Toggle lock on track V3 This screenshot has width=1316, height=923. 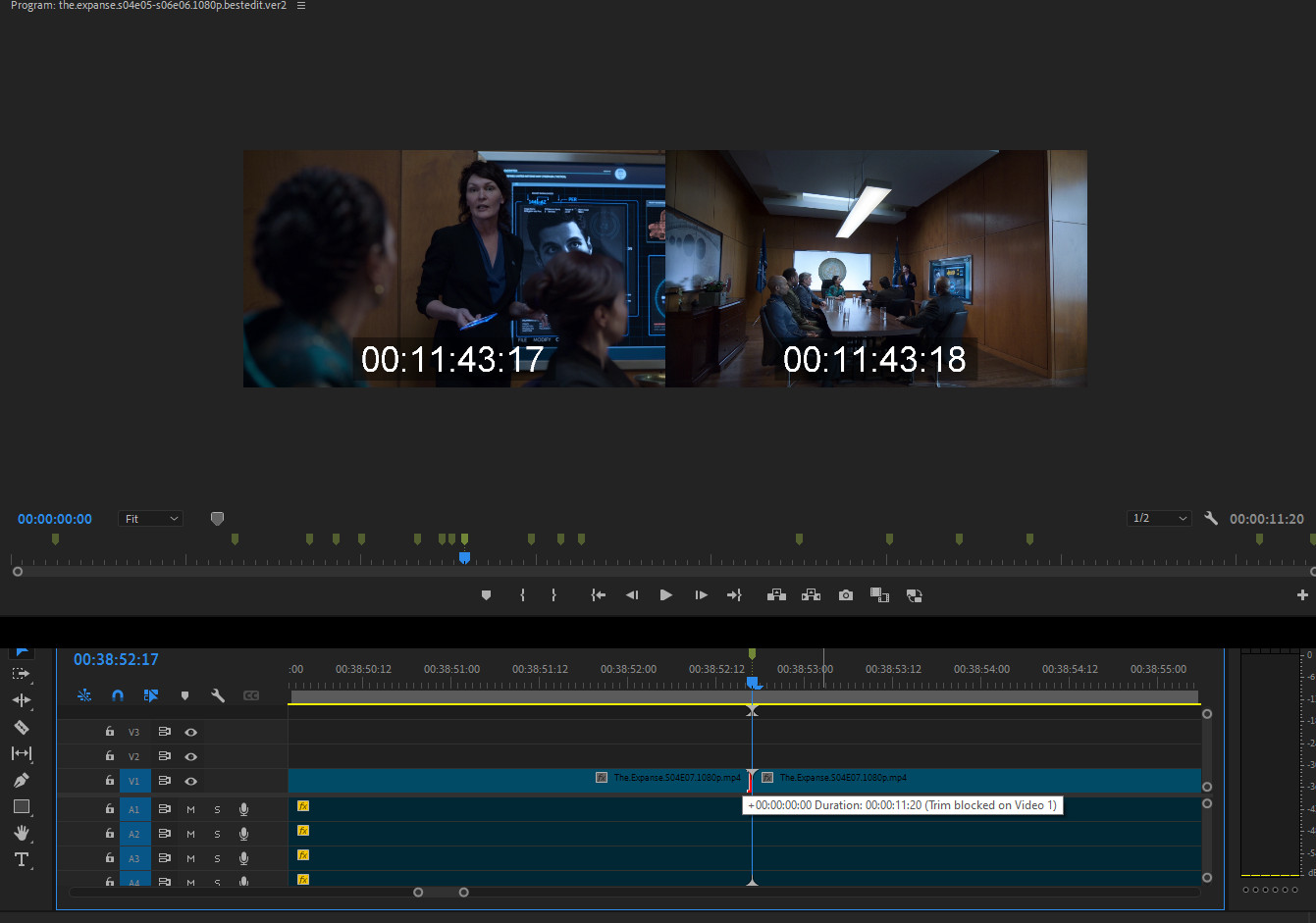[110, 732]
